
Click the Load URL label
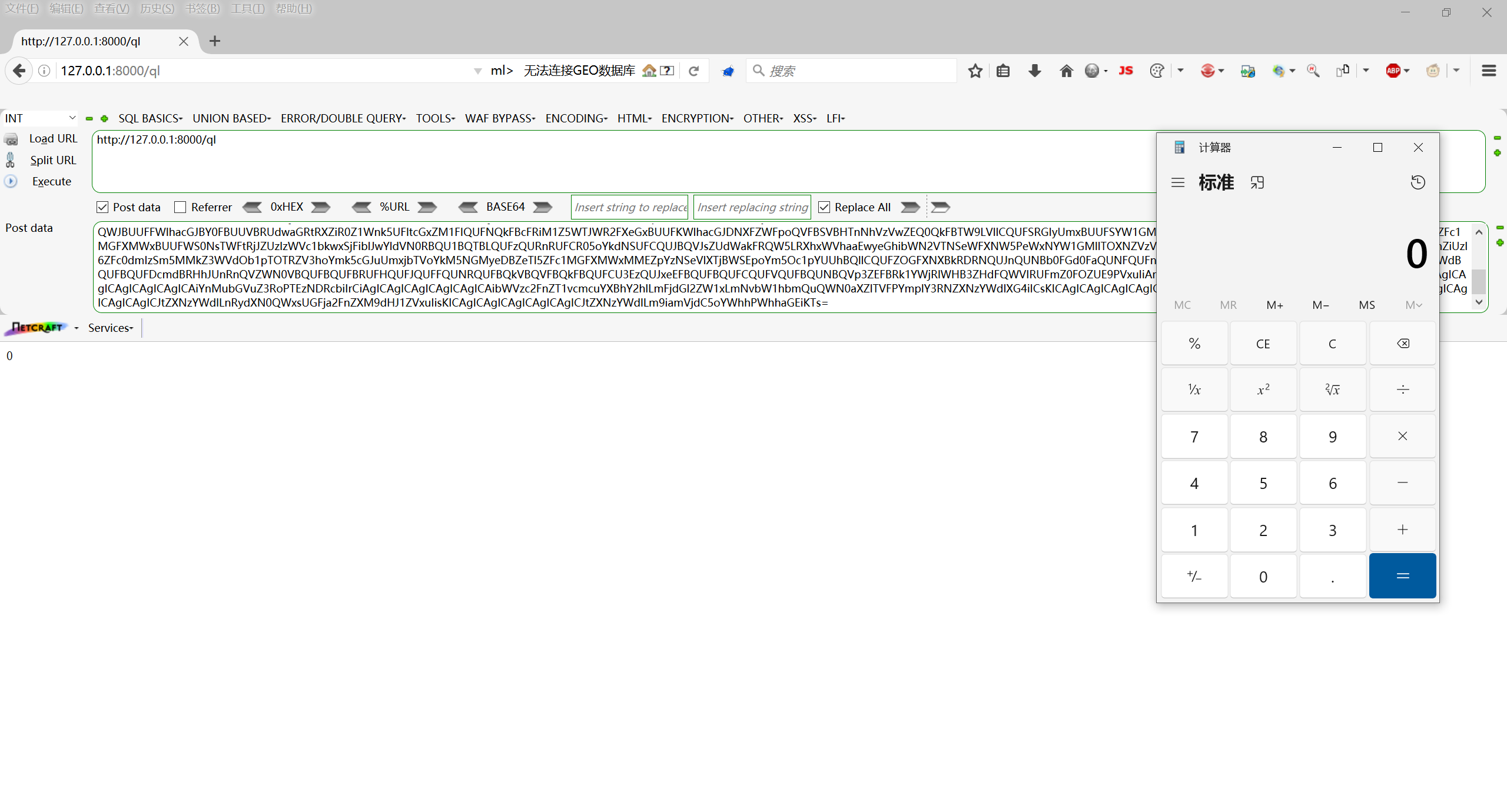[x=54, y=138]
